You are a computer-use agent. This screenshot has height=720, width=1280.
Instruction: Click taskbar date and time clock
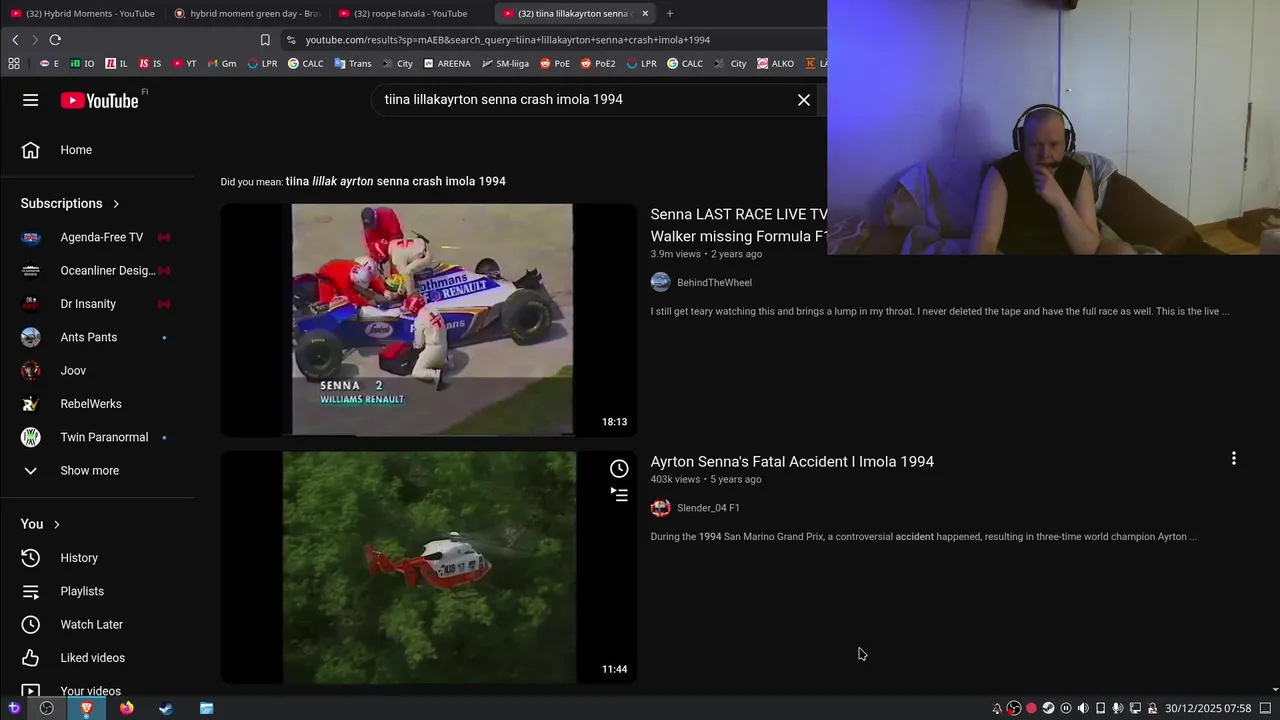tap(1208, 708)
